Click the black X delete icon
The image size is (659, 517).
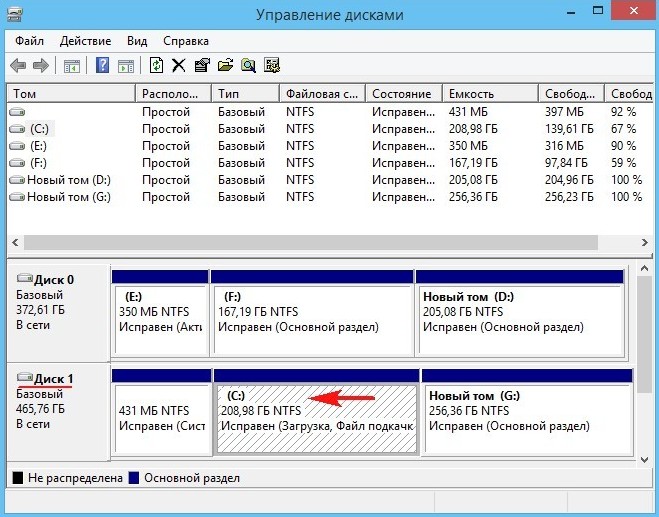[179, 66]
